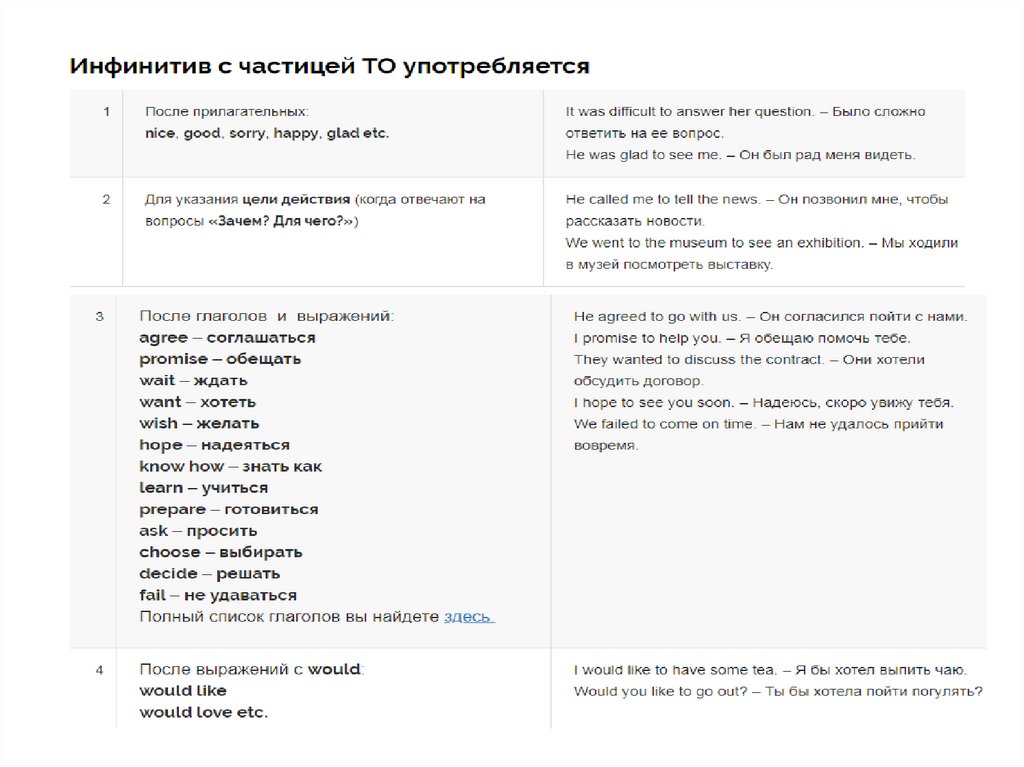Click the entry "prepare – готовиться"

[x=229, y=509]
